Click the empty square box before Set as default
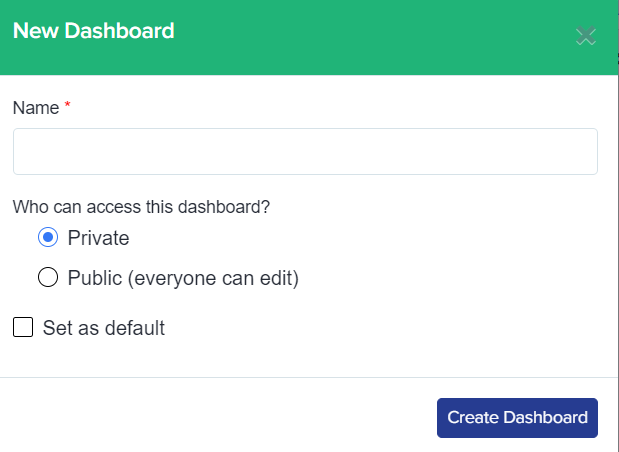The height and width of the screenshot is (452, 619). [x=23, y=327]
